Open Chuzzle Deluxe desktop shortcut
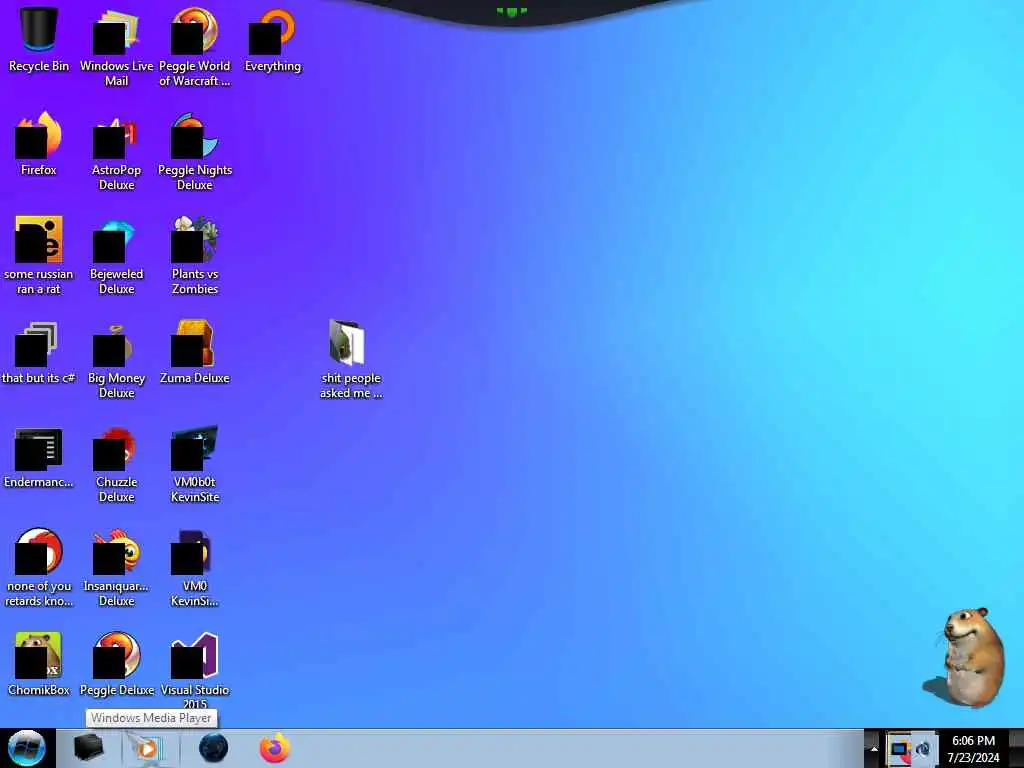This screenshot has width=1024, height=768. 116,464
